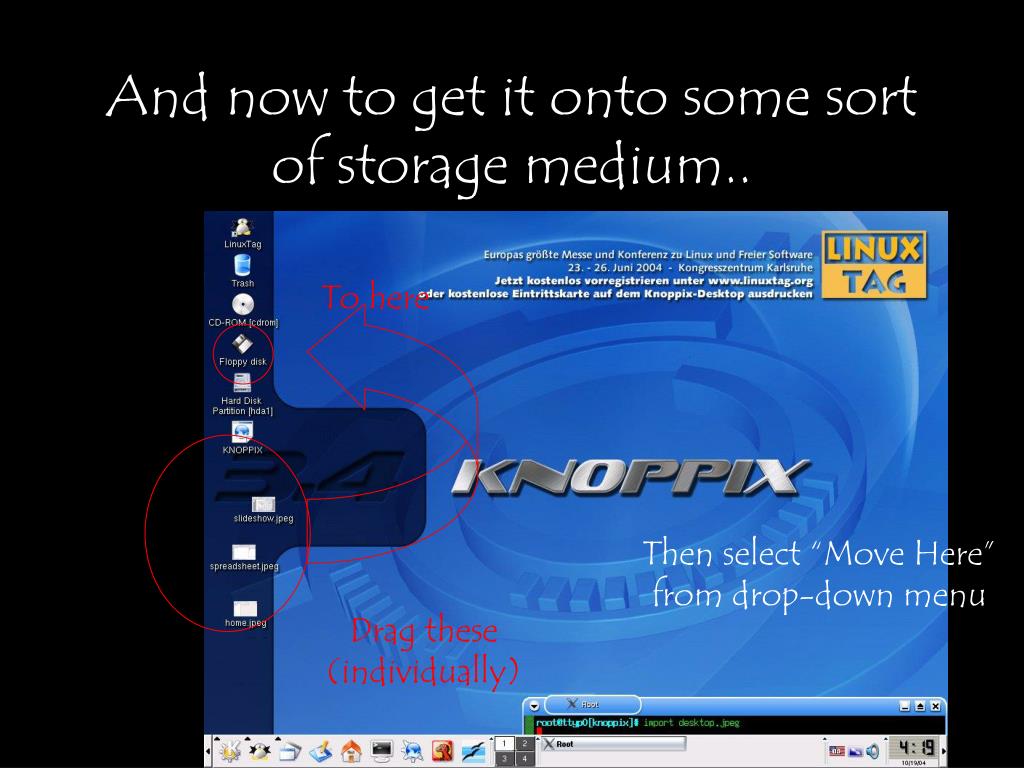Expand the arrow above the penguin menu
Viewport: 1024px width, 768px height.
[248, 739]
